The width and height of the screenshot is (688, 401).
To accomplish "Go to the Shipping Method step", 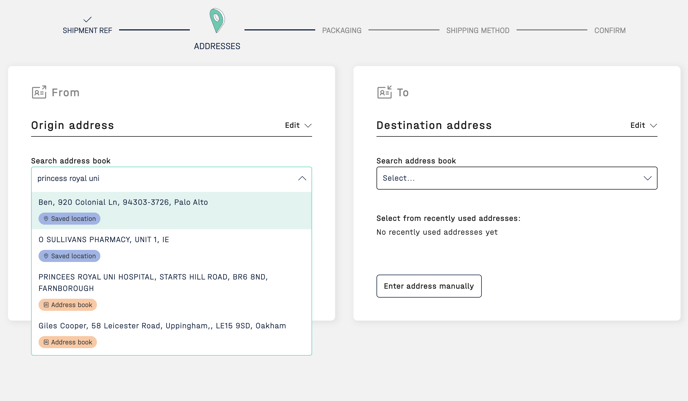I will pos(478,30).
